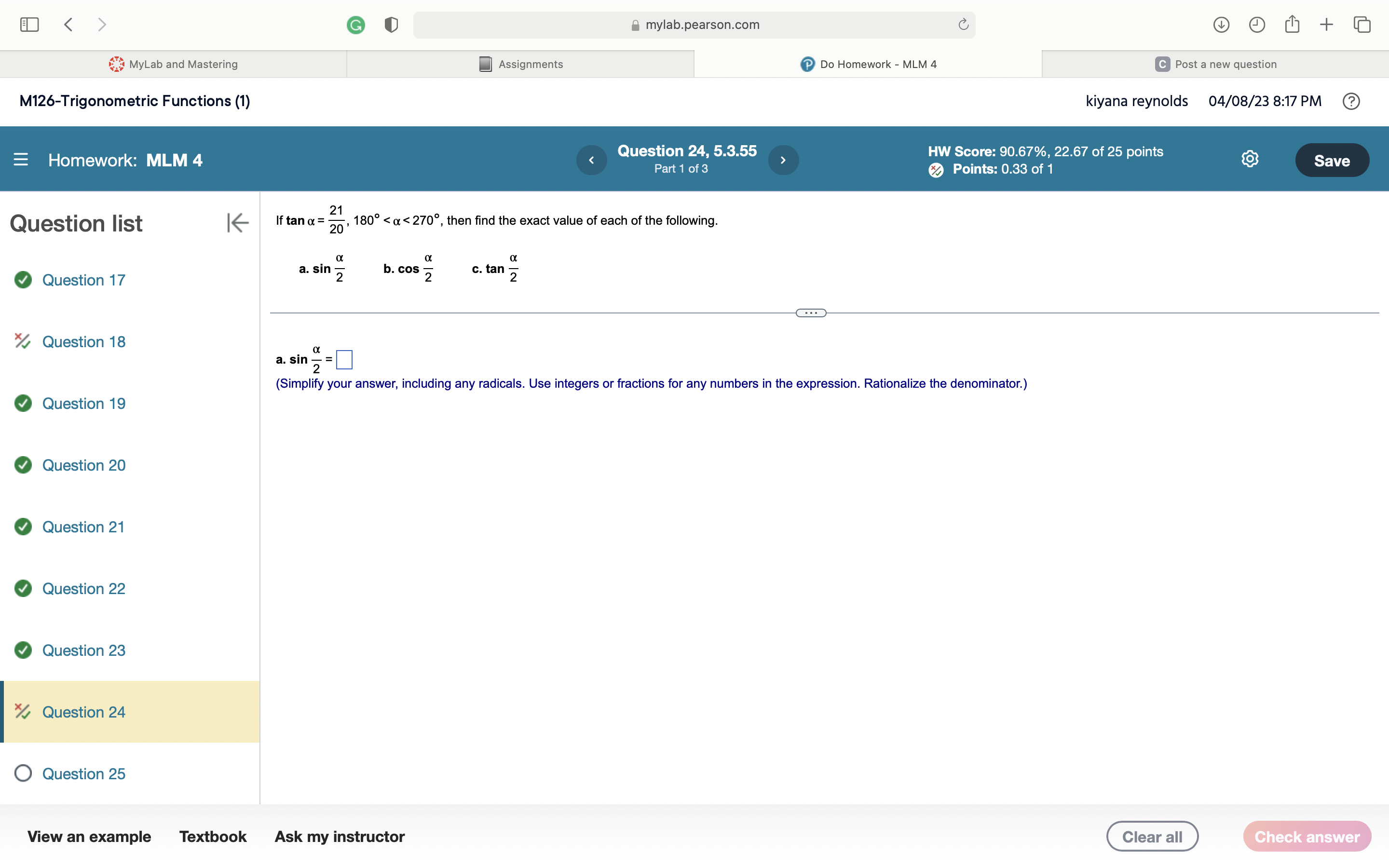Click the partial-credit icon beside Points
1389x868 pixels.
tap(936, 170)
